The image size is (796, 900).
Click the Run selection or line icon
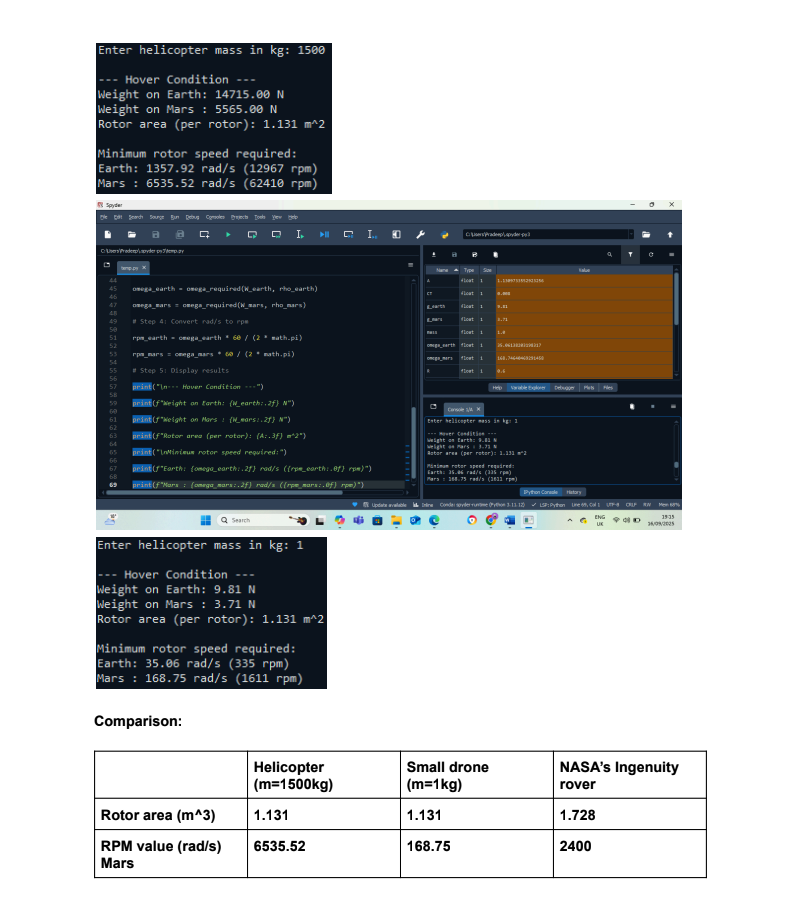tap(300, 234)
